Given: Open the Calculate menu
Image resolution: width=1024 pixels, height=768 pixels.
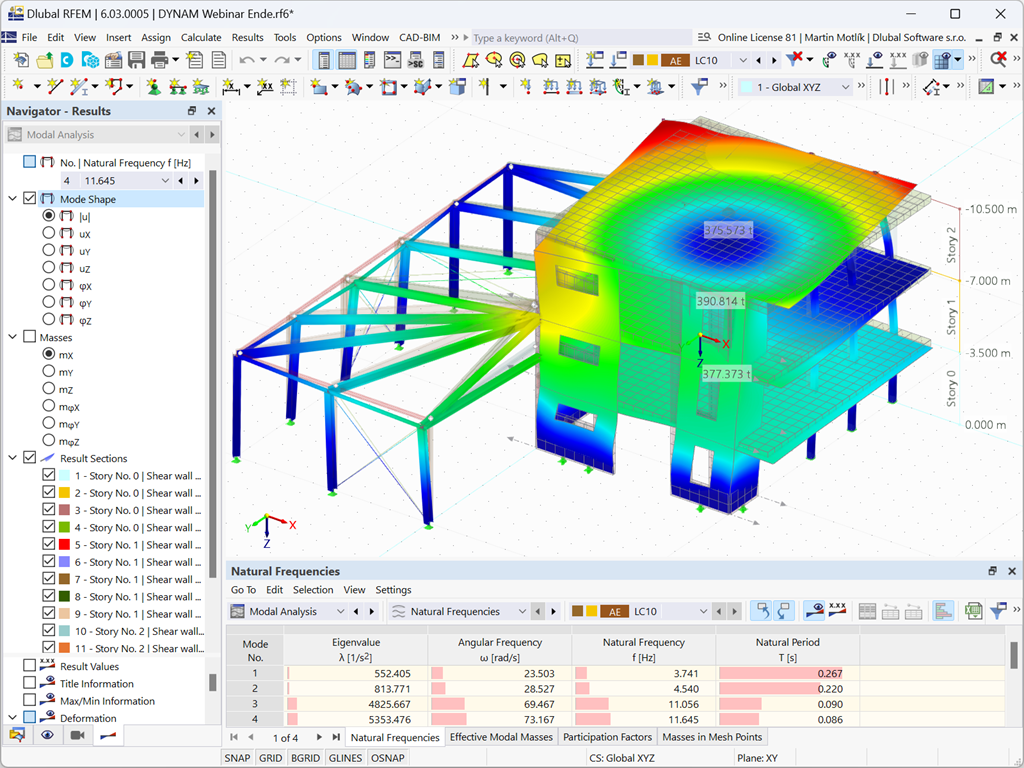Looking at the screenshot, I should click(201, 37).
